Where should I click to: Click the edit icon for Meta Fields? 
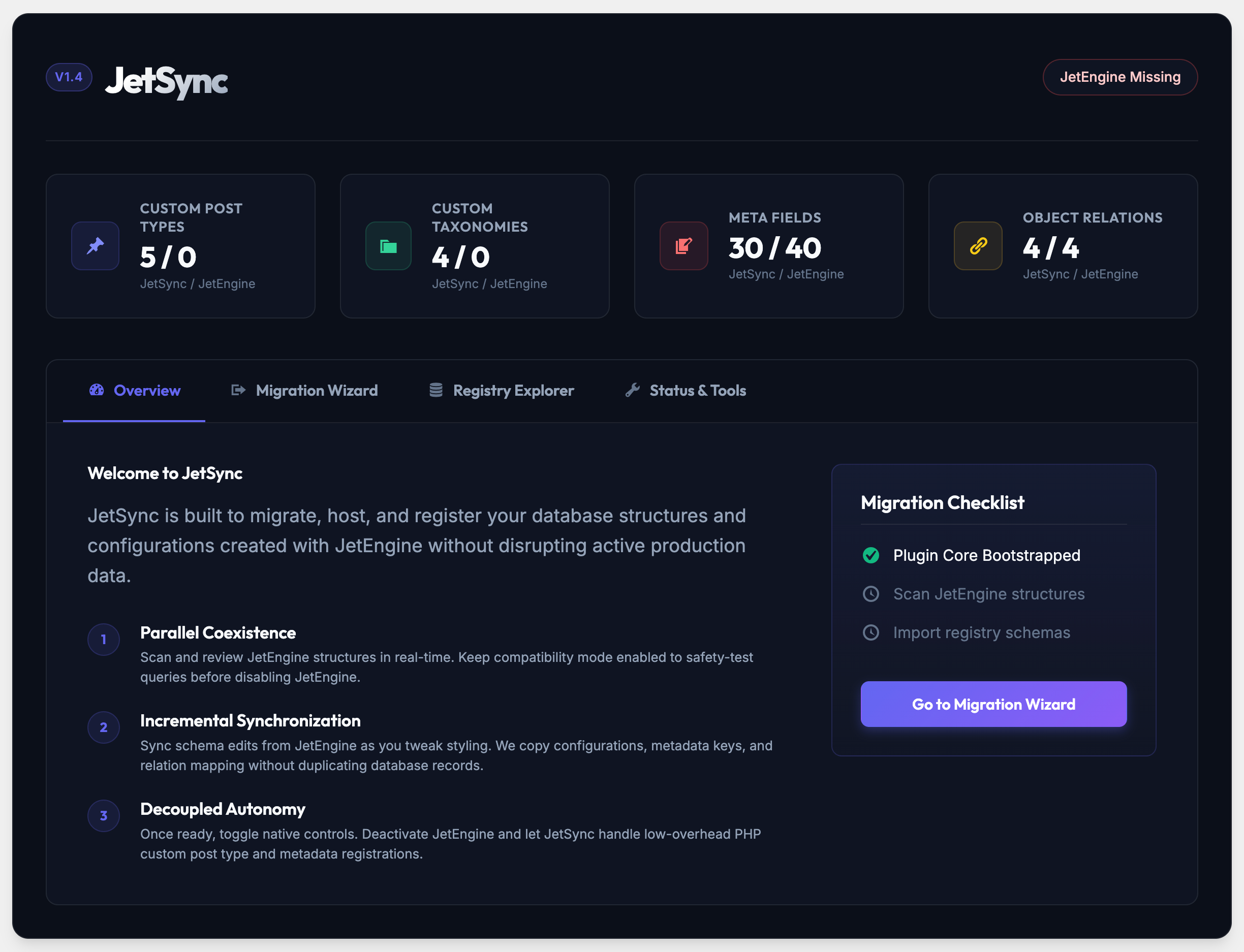click(683, 246)
